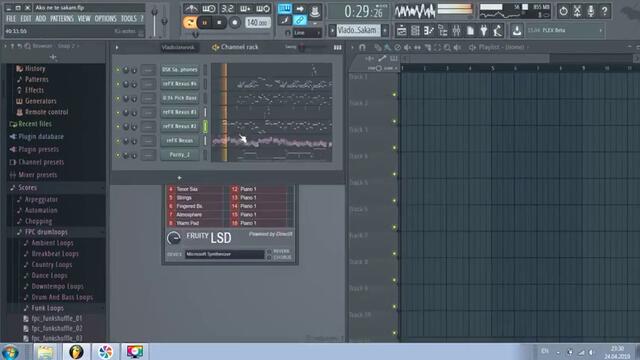The width and height of the screenshot is (640, 360).
Task: Open the mixer icon in toolbar
Action: pos(456,30)
